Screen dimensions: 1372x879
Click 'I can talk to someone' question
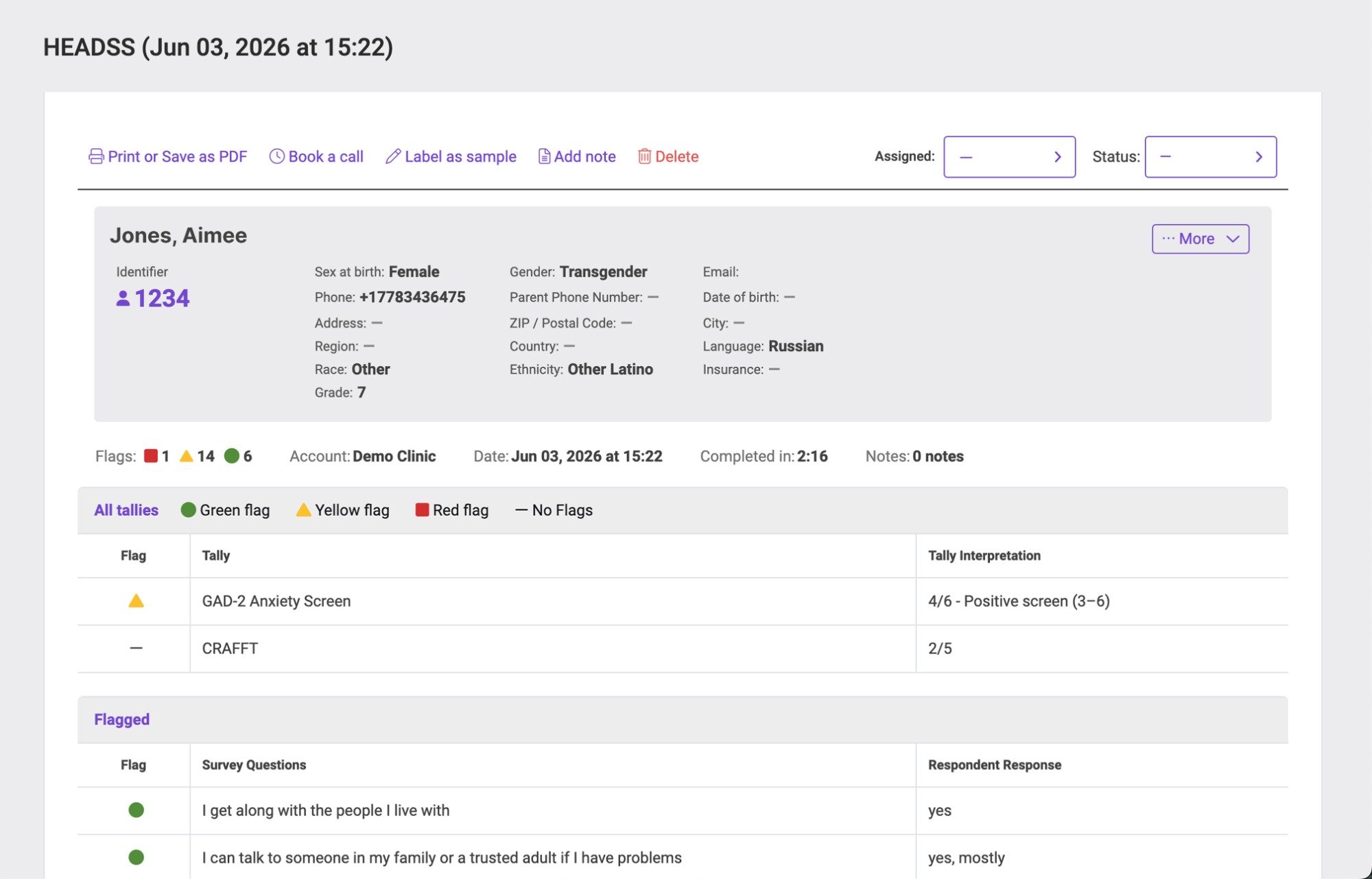tap(442, 858)
